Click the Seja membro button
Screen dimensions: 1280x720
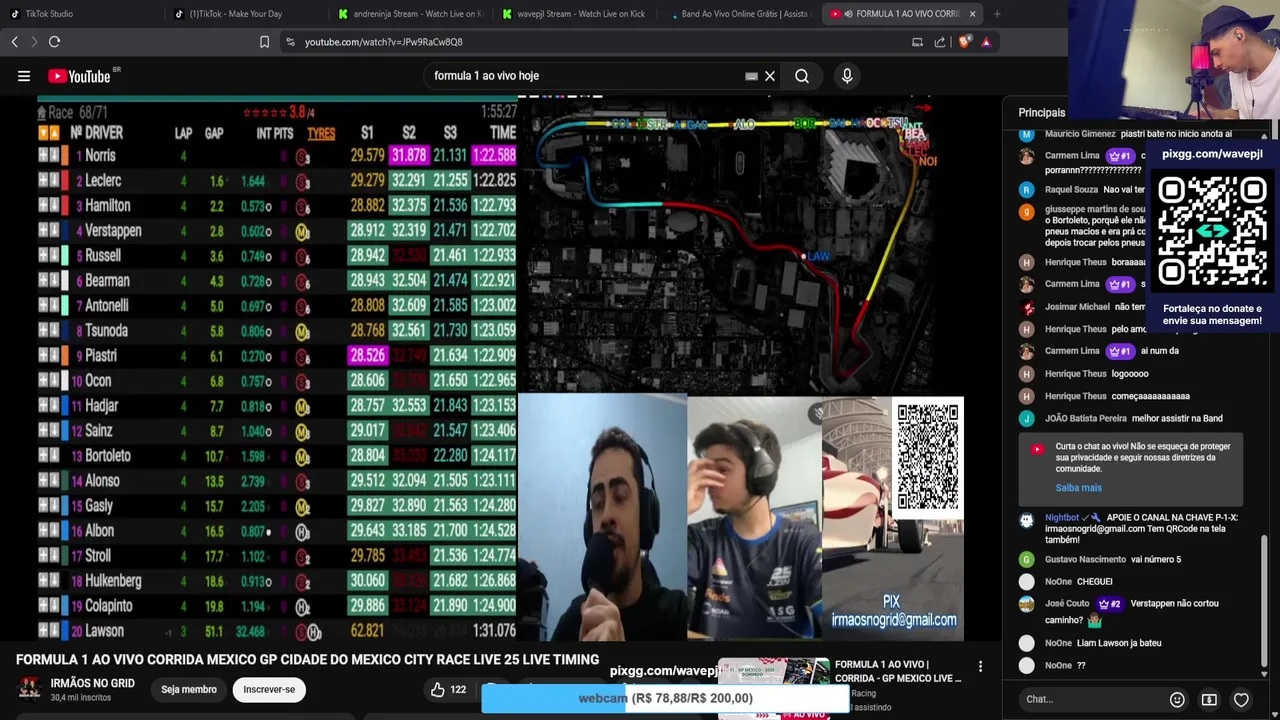[189, 689]
